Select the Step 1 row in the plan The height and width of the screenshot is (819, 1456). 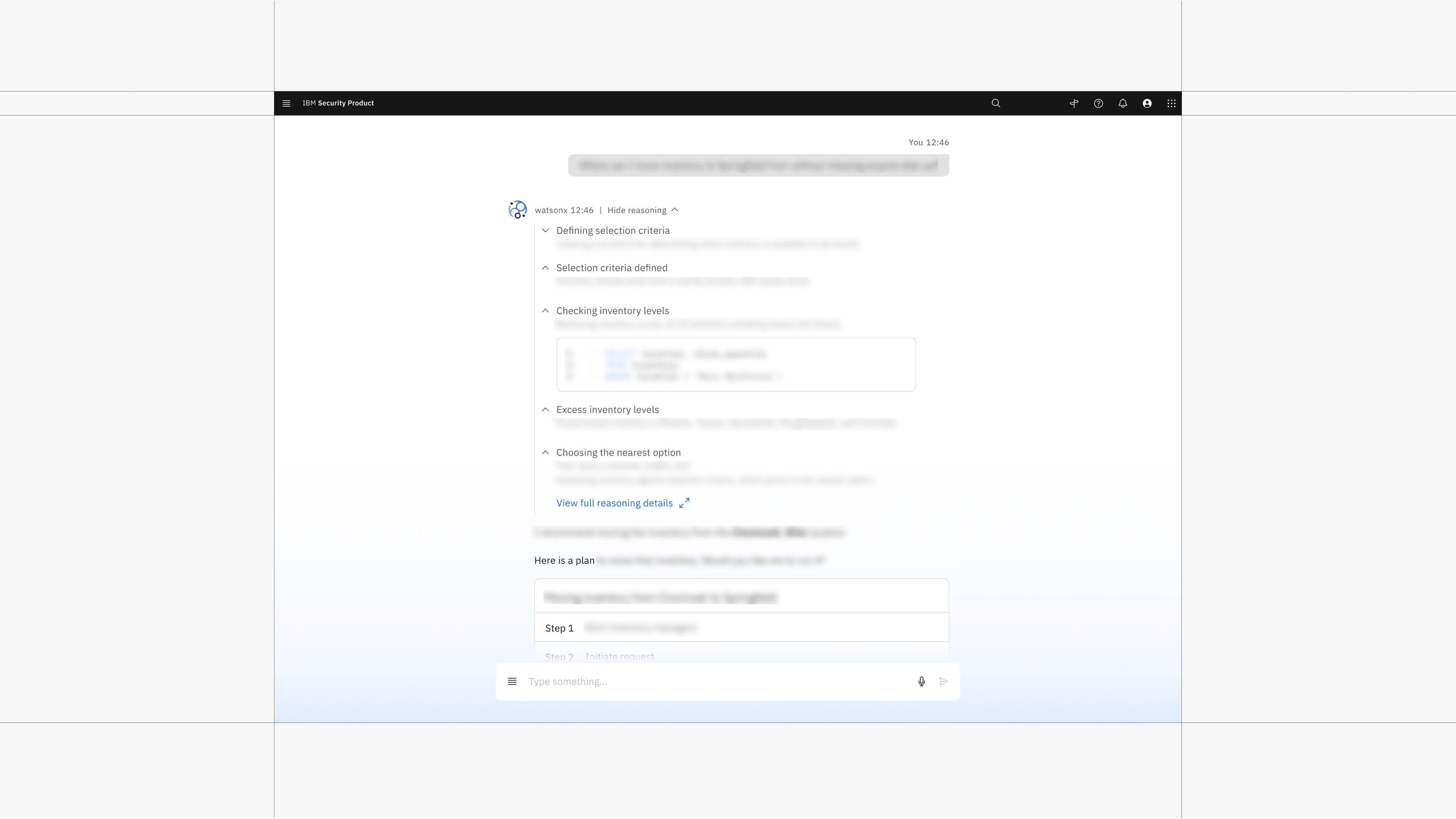pyautogui.click(x=741, y=628)
